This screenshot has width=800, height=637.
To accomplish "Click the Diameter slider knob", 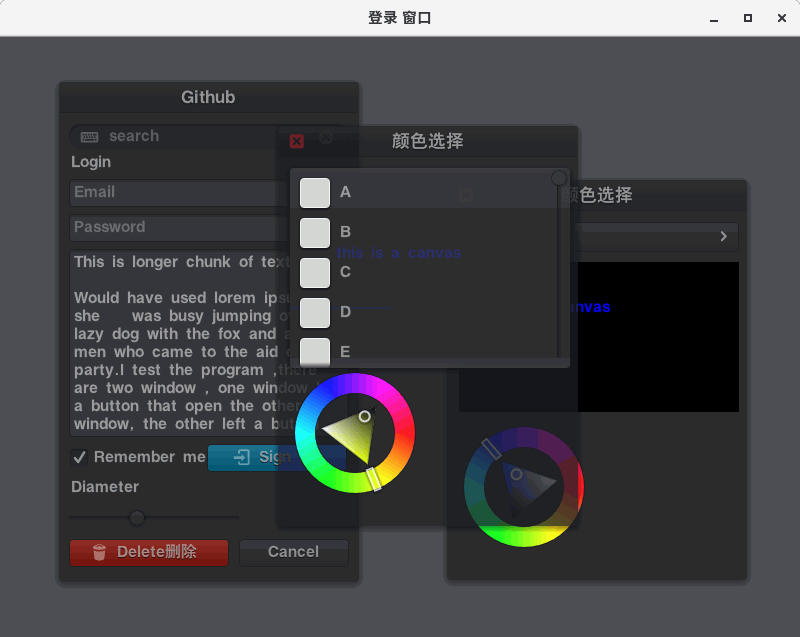I will [136, 518].
